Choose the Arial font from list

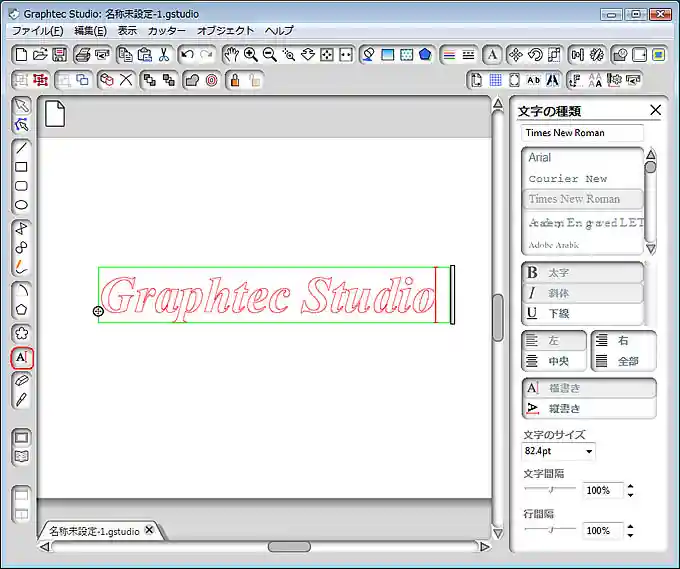[583, 157]
